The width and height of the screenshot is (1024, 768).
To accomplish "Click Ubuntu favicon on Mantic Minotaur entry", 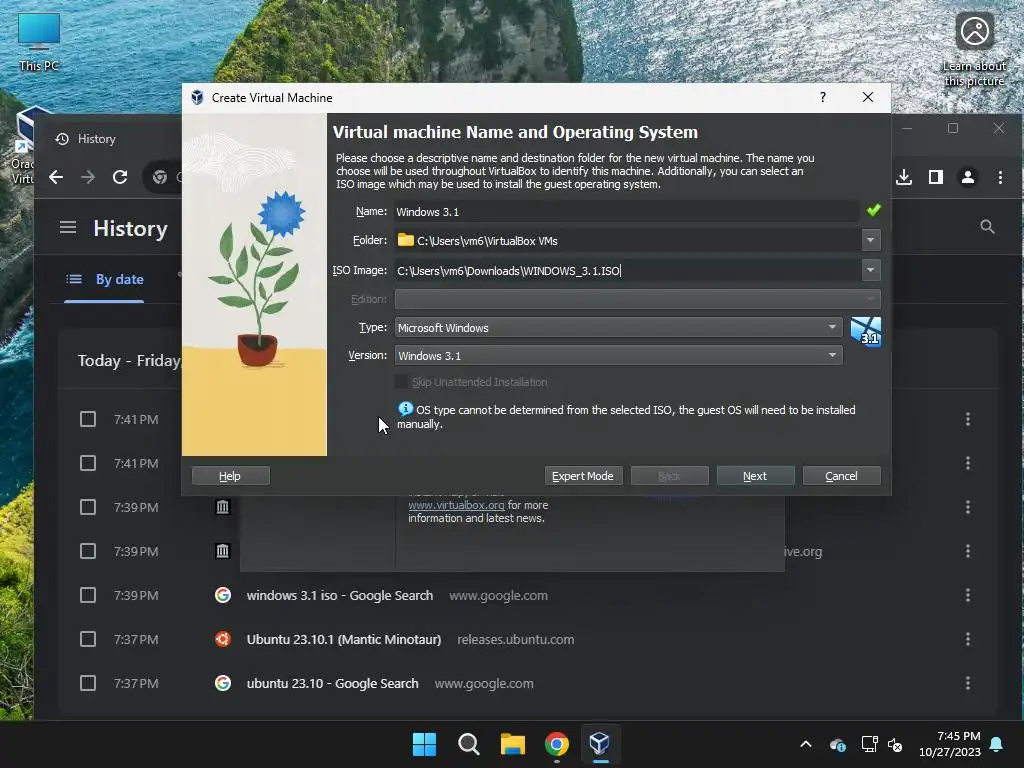I will coord(223,639).
